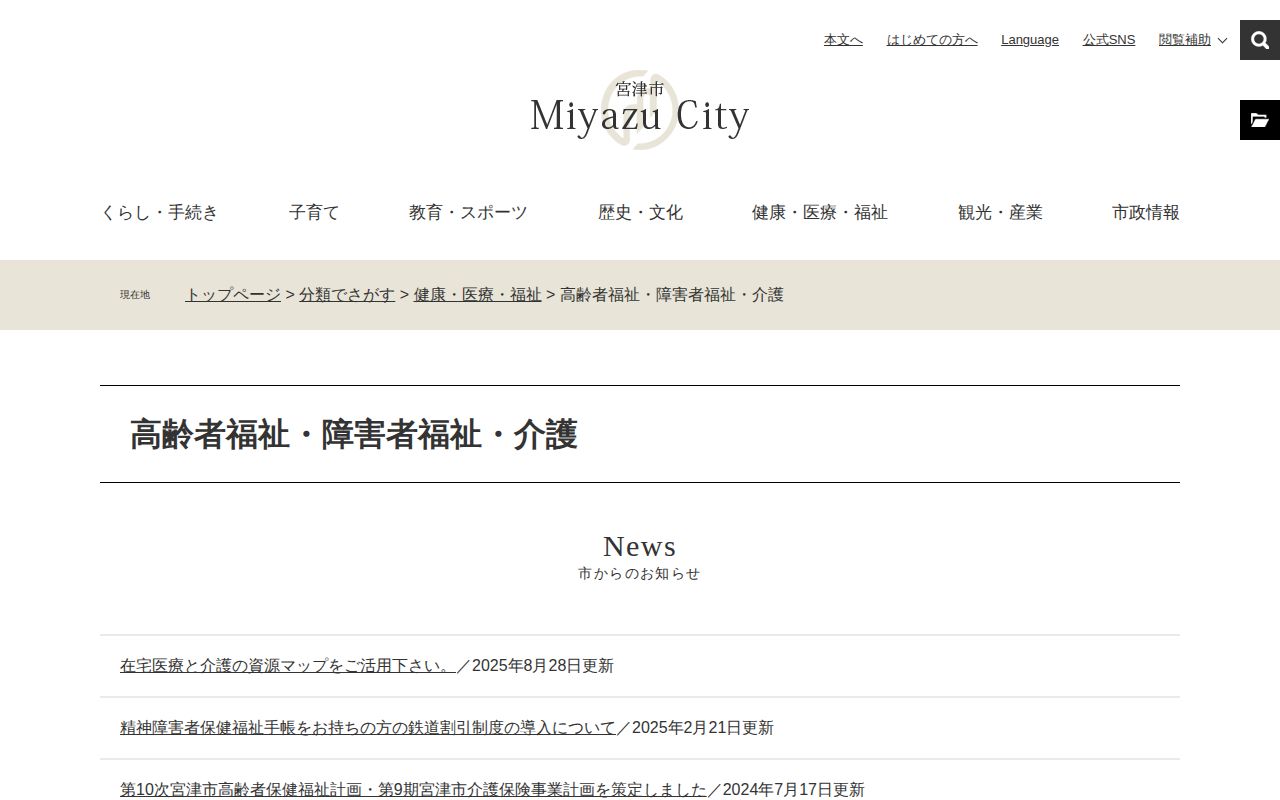
Task: Click the News section heading
Action: (640, 546)
